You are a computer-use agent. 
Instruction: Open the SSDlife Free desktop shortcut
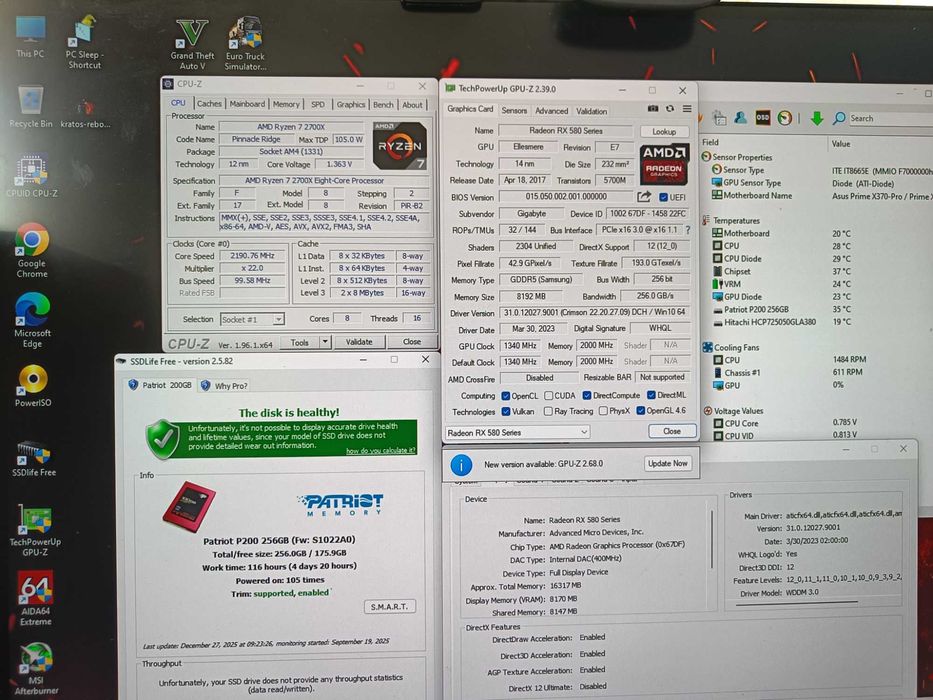(x=34, y=458)
